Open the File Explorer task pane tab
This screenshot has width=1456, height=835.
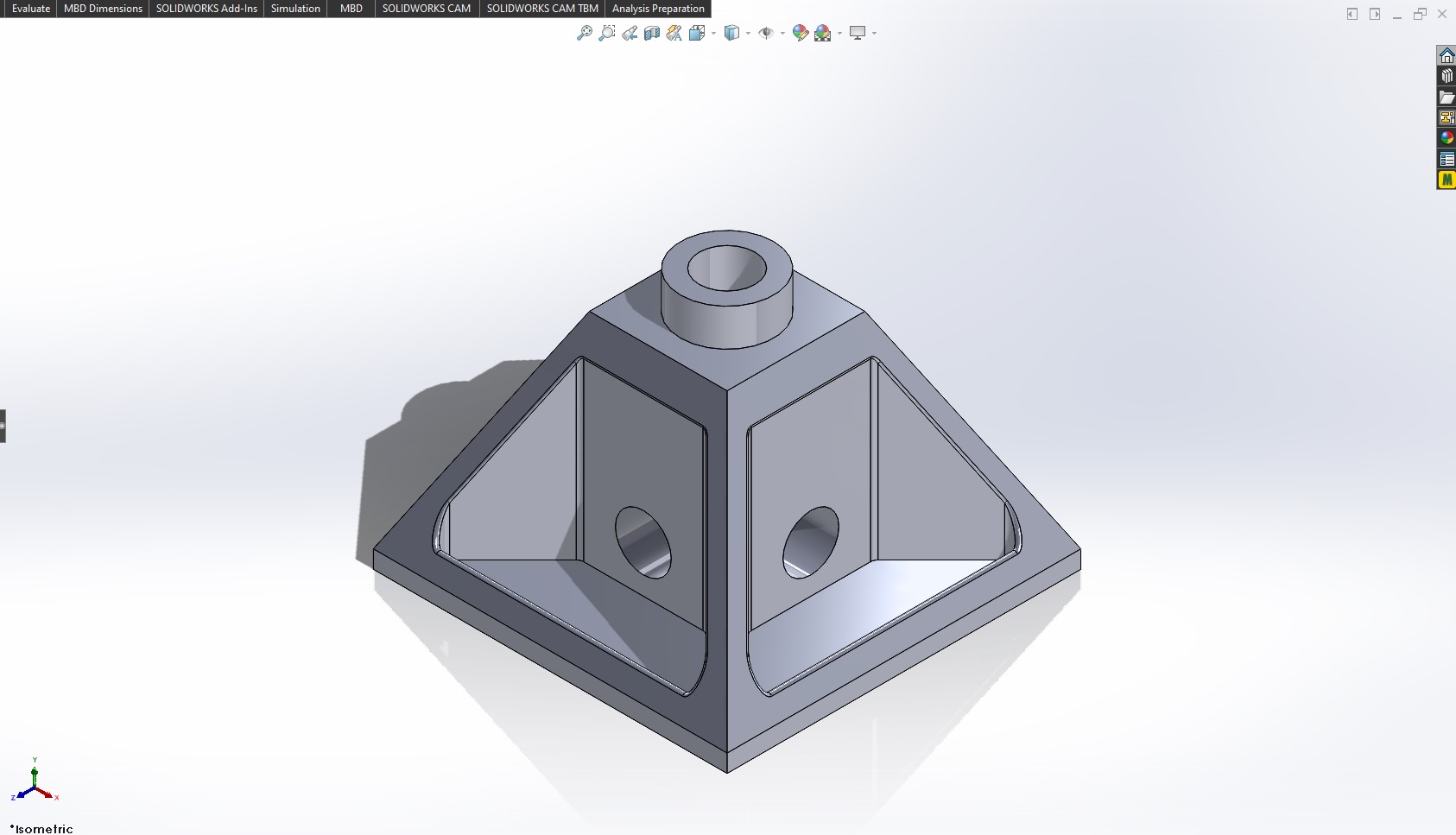coord(1447,97)
